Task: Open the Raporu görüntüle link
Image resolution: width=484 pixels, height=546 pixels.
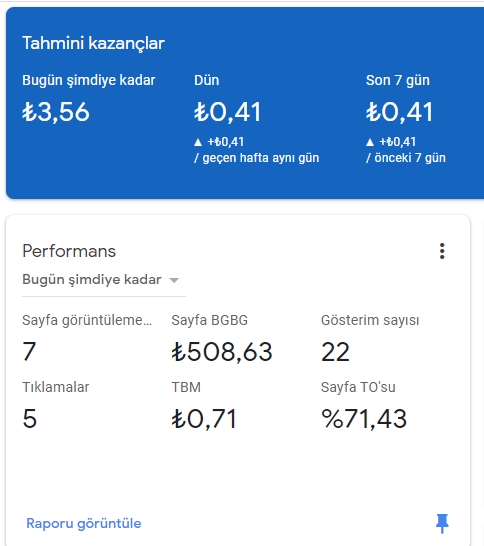Action: coord(84,523)
